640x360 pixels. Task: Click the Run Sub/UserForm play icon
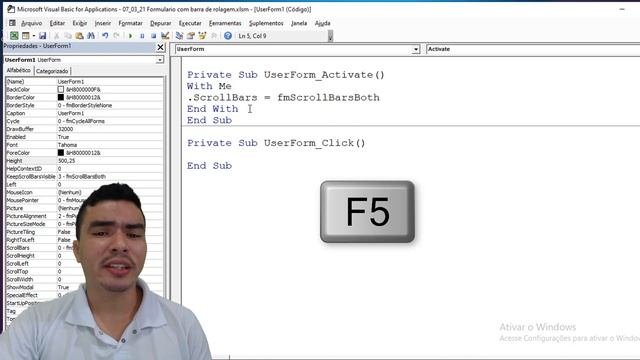point(131,36)
